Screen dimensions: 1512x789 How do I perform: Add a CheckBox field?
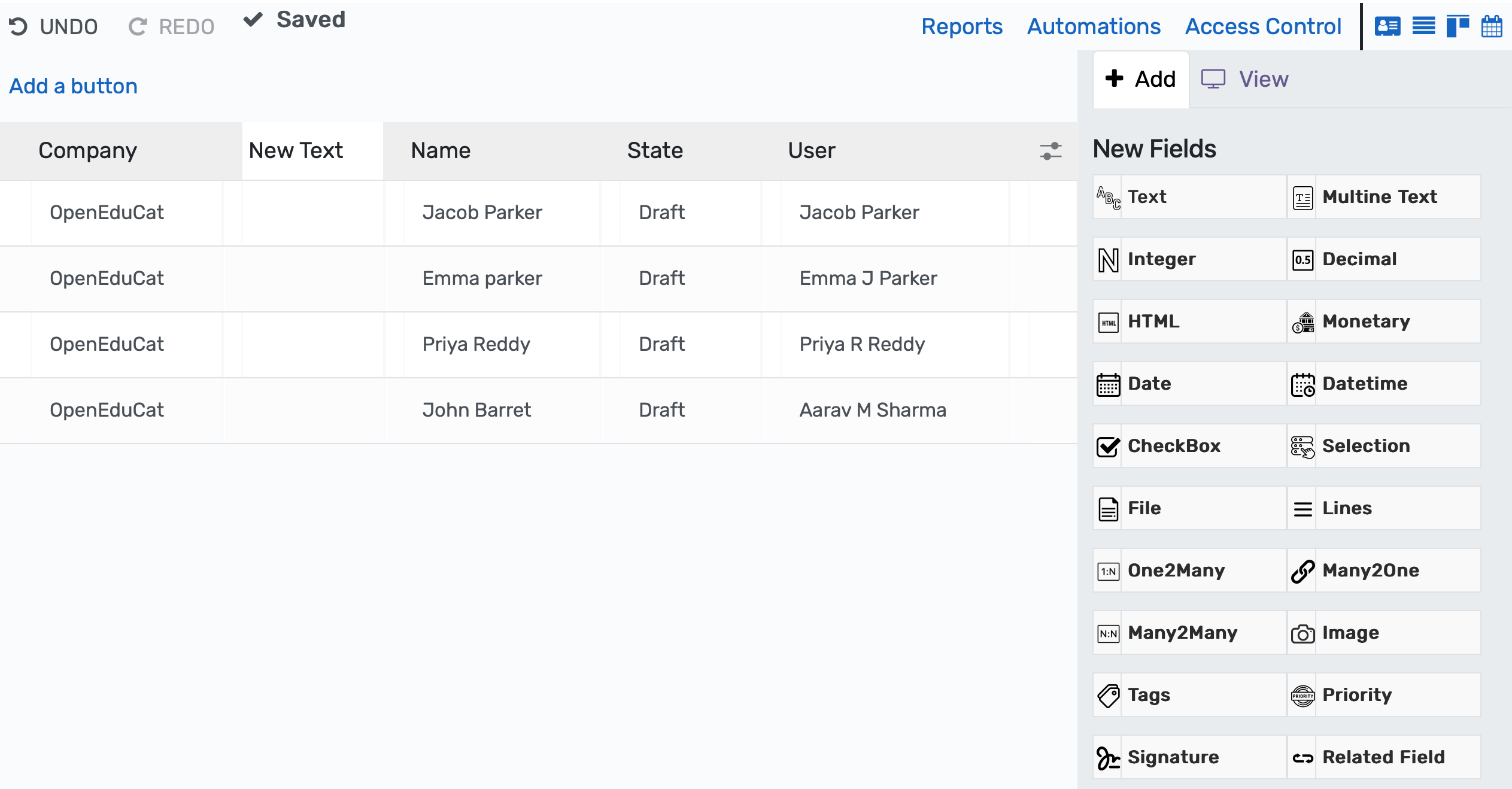[x=1188, y=445]
